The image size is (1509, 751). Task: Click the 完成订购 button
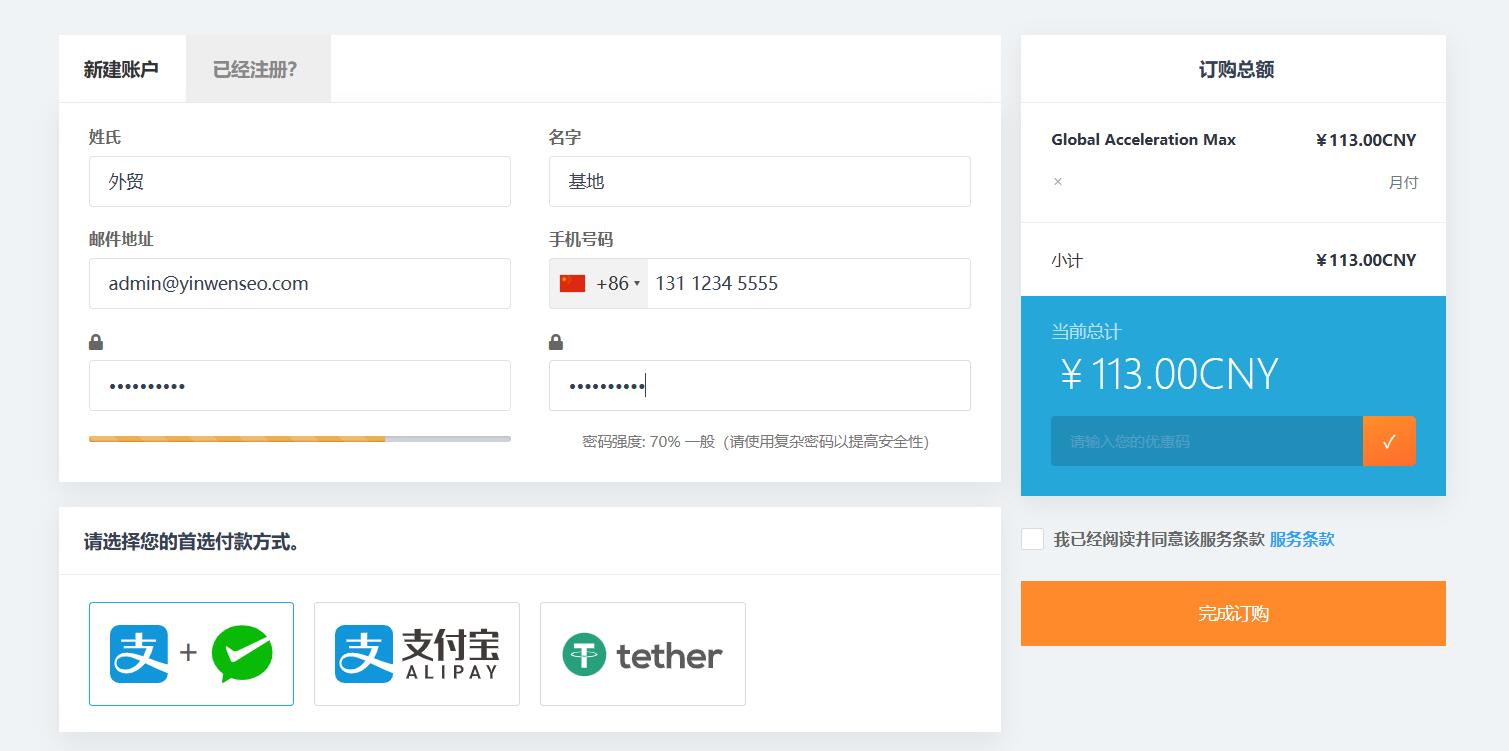pyautogui.click(x=1233, y=613)
